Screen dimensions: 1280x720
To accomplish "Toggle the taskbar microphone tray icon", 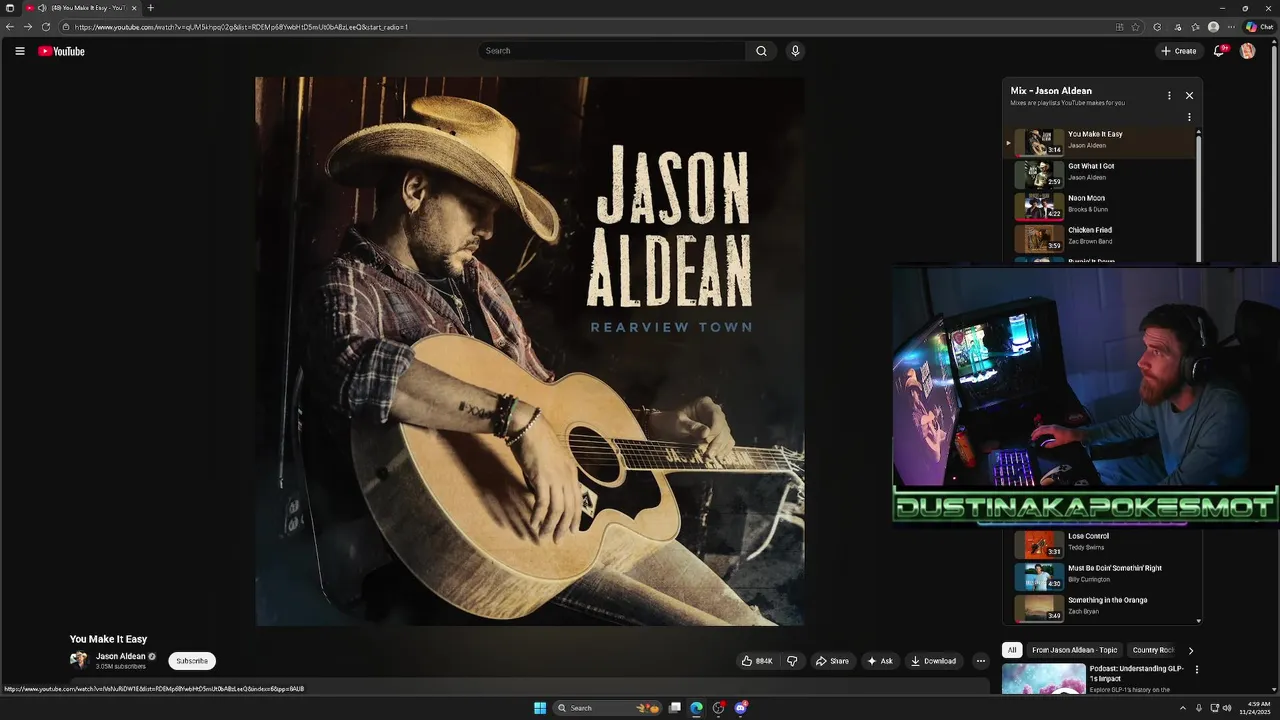I will click(x=1198, y=708).
